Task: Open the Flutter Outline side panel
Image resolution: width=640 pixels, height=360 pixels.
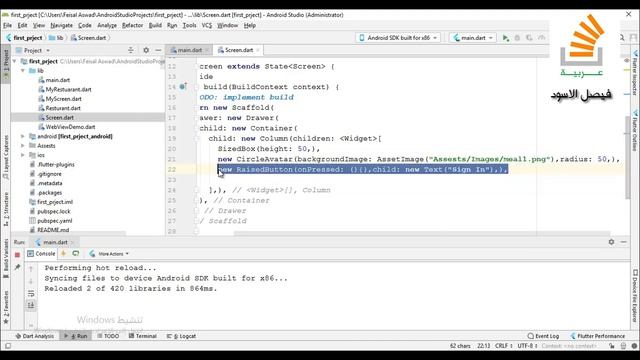Action: click(x=635, y=131)
